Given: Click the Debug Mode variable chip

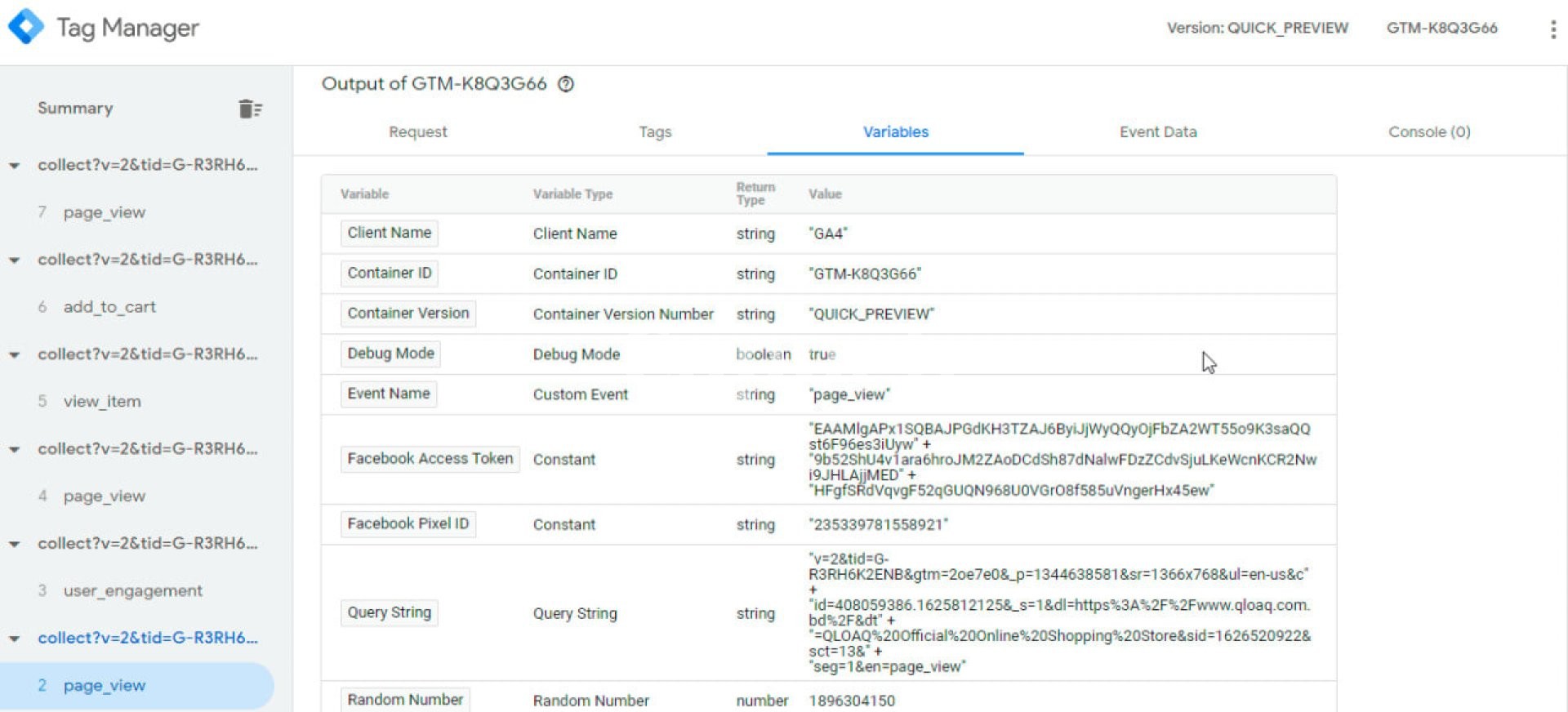Looking at the screenshot, I should pos(390,354).
